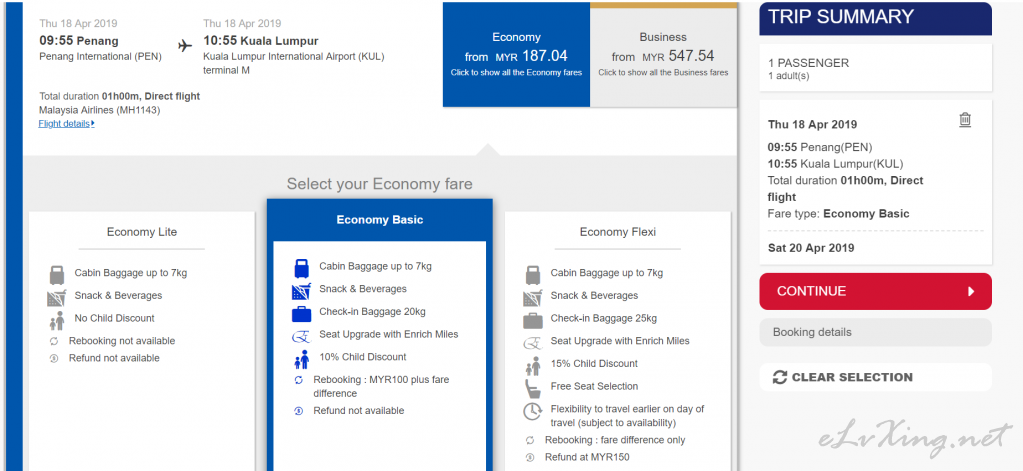Click the Economy Basic rebooking arrows icon
This screenshot has height=471, width=1023.
[299, 380]
